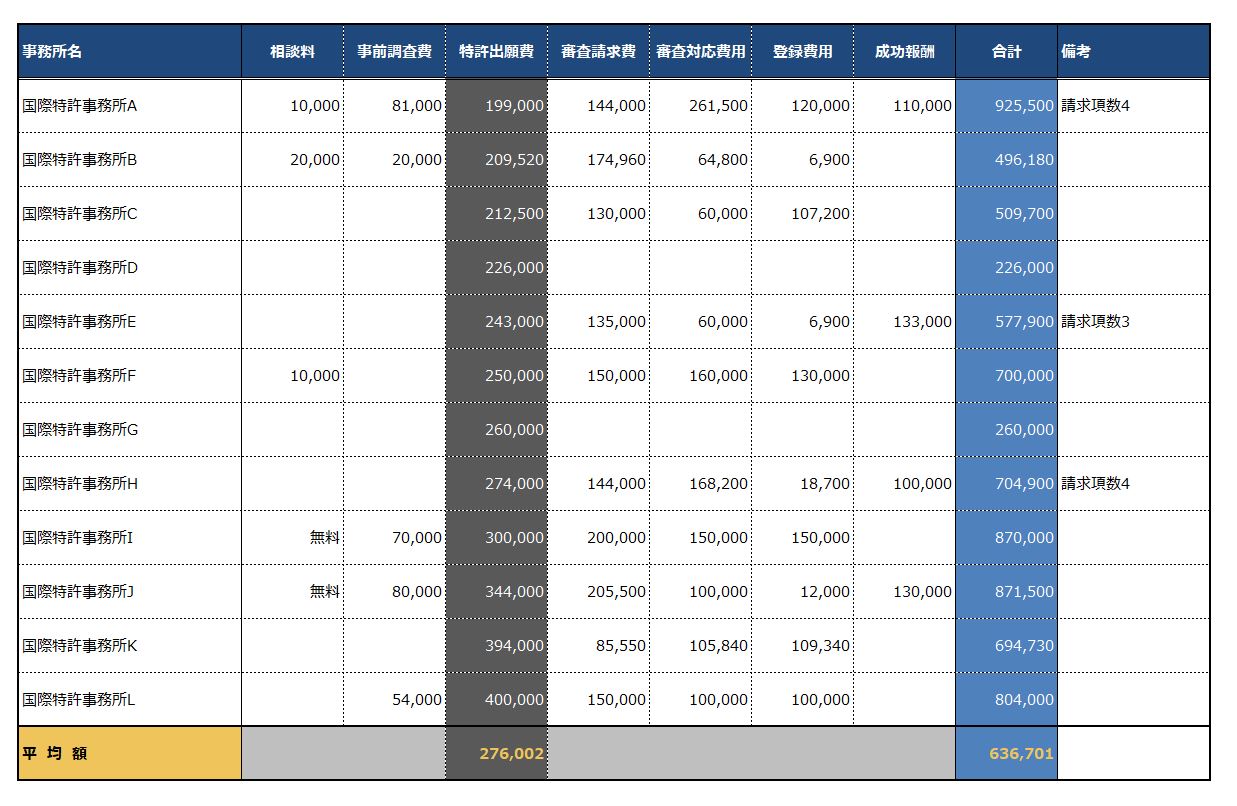Image resolution: width=1237 pixels, height=806 pixels.
Task: Select the 特許出願費 column header
Action: (x=496, y=52)
